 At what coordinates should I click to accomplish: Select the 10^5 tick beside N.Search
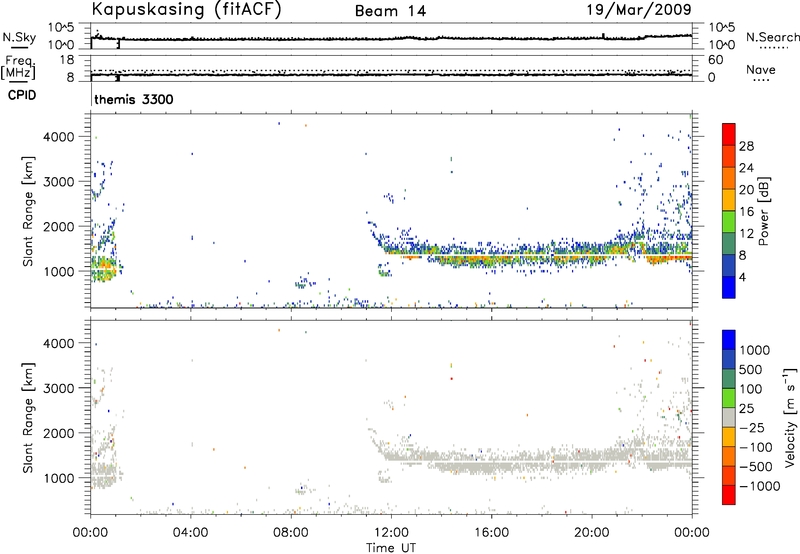[x=721, y=28]
